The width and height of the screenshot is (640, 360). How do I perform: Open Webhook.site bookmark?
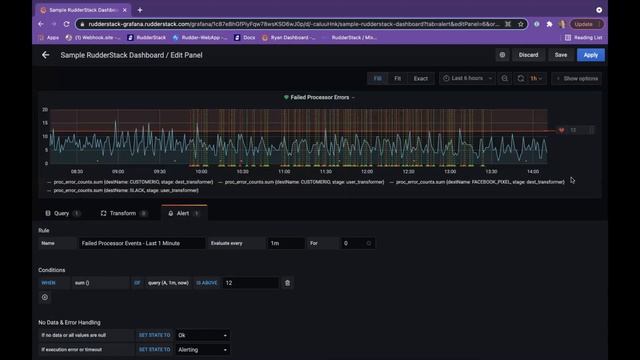click(x=93, y=38)
